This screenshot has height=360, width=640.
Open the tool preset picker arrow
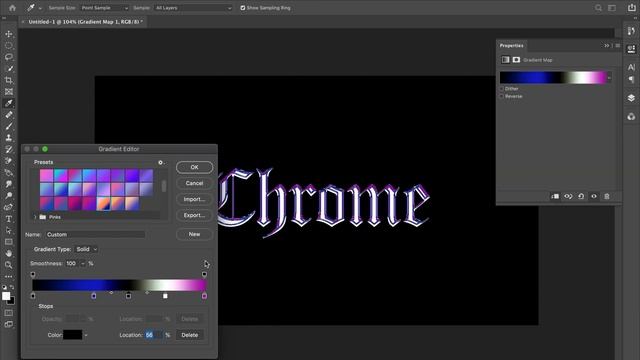click(40, 8)
